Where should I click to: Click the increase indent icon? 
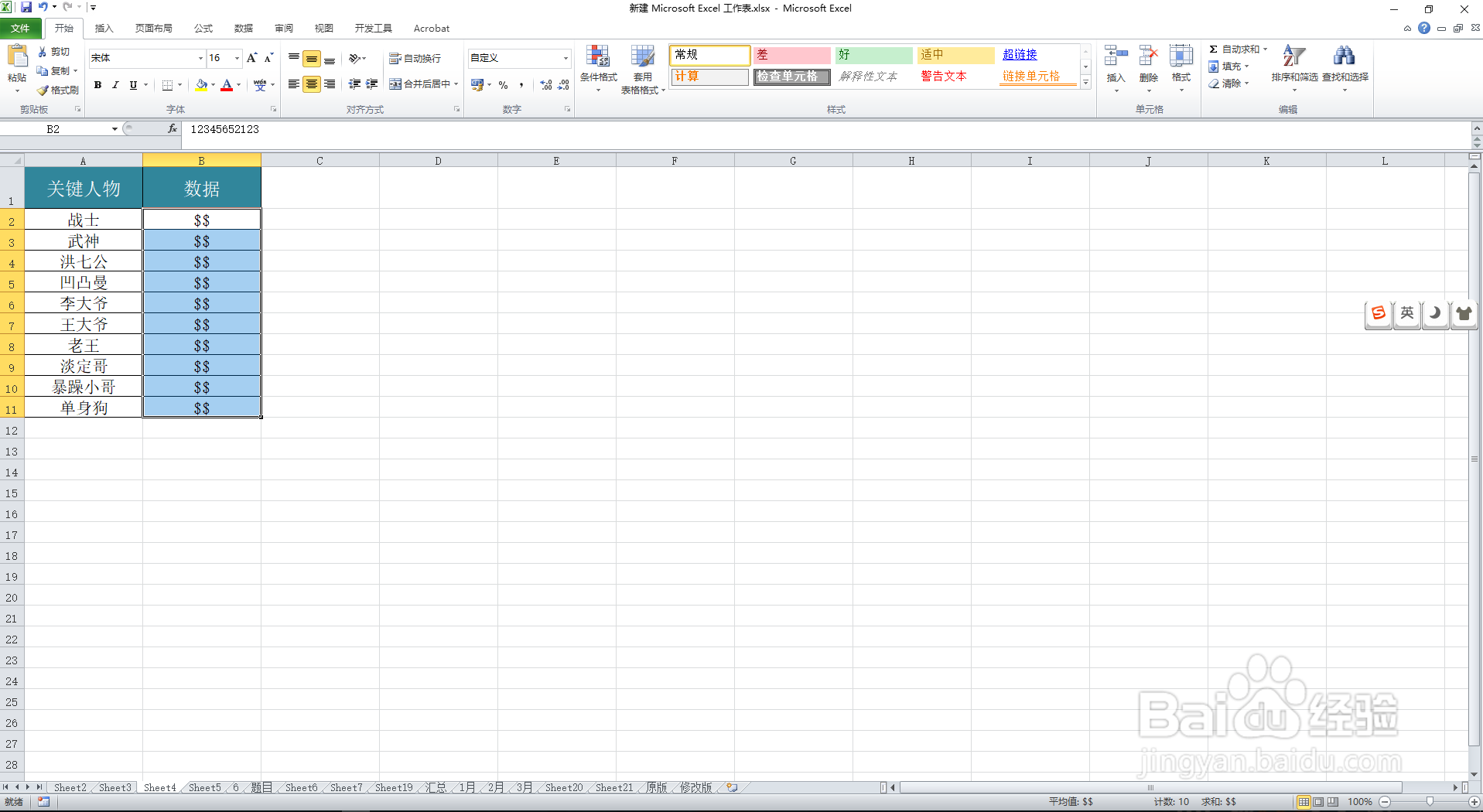(372, 84)
